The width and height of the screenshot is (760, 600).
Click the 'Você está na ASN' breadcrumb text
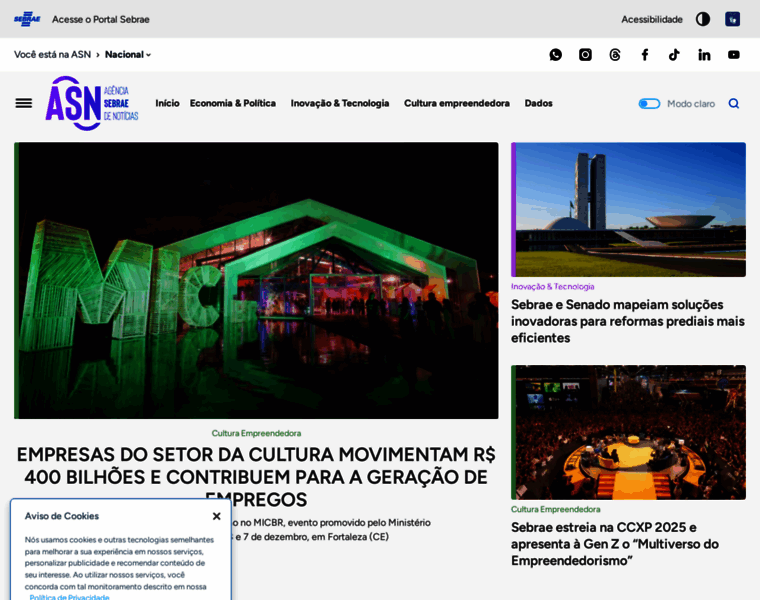pos(52,55)
